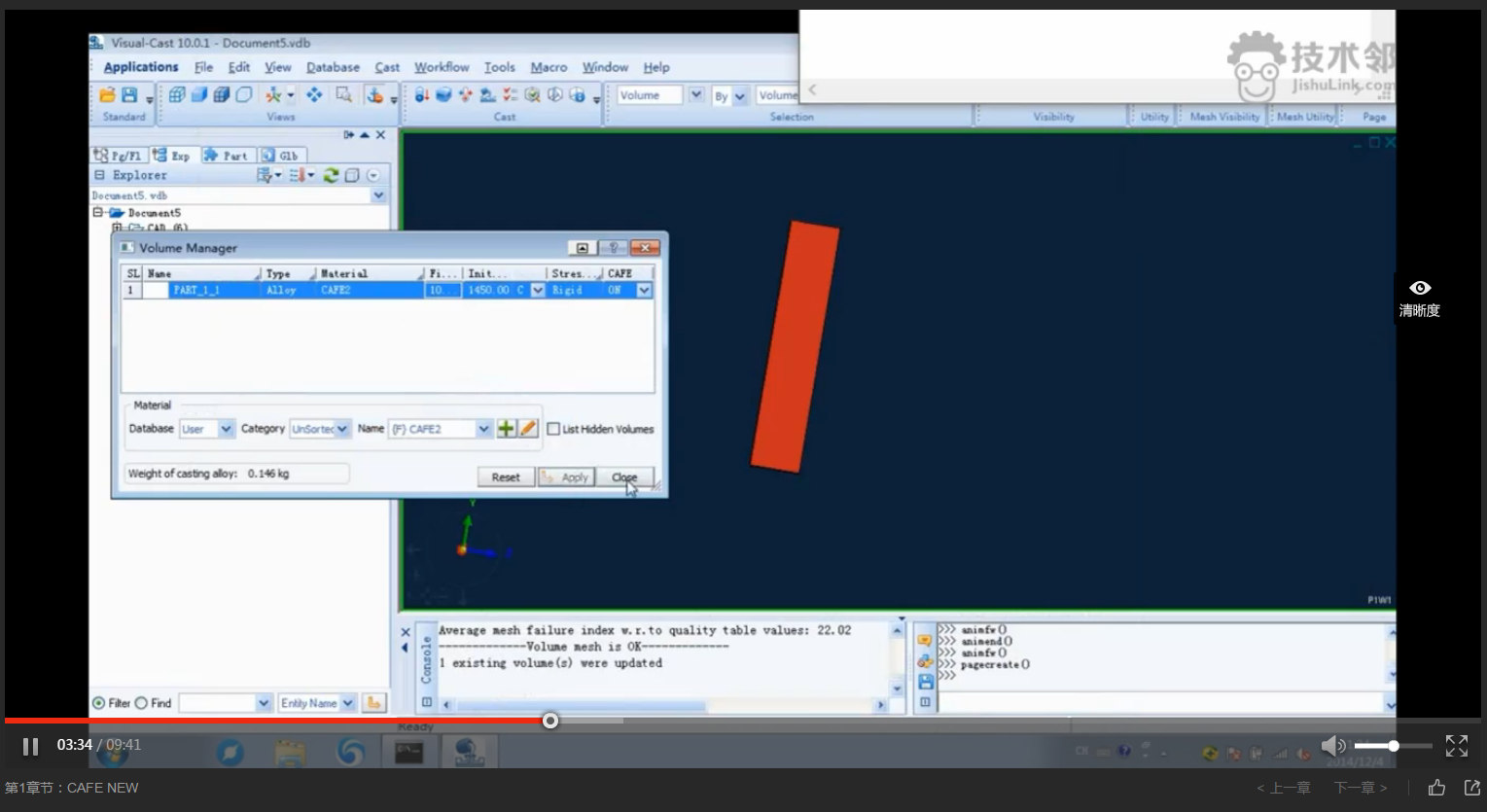Viewport: 1487px width, 812px height.
Task: Switch to wireframe mesh view icon
Action: tap(177, 95)
